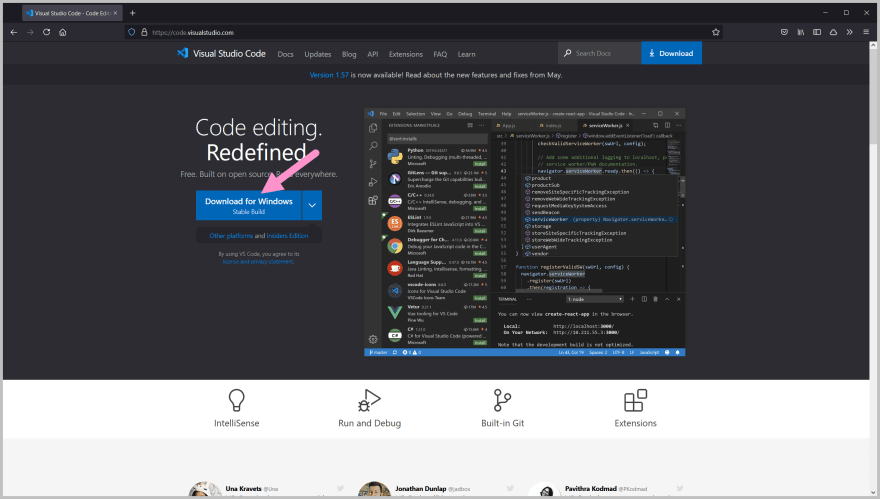Save page to Pocket
The height and width of the screenshot is (499, 880).
click(784, 32)
